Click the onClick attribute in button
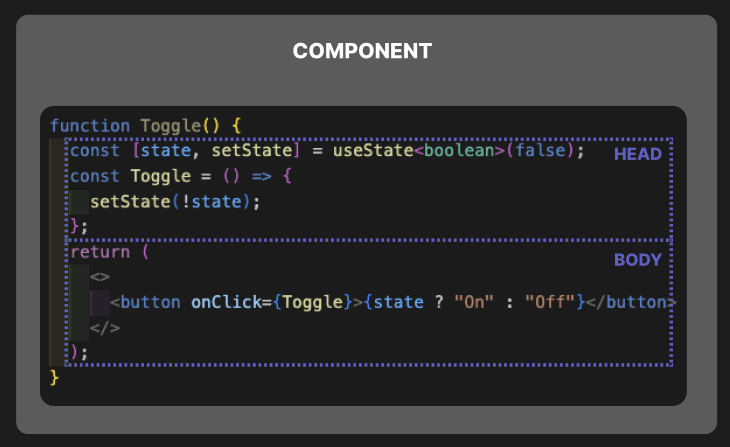Viewport: 730px width, 447px height. [x=226, y=303]
